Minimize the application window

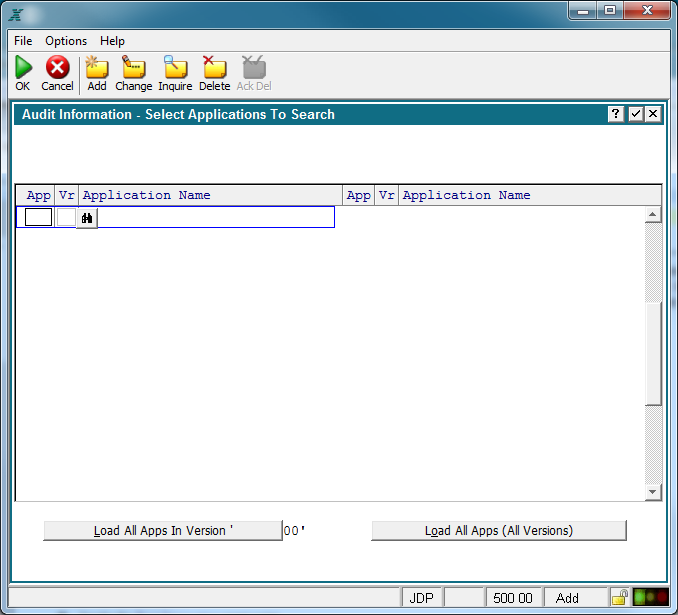click(x=583, y=10)
